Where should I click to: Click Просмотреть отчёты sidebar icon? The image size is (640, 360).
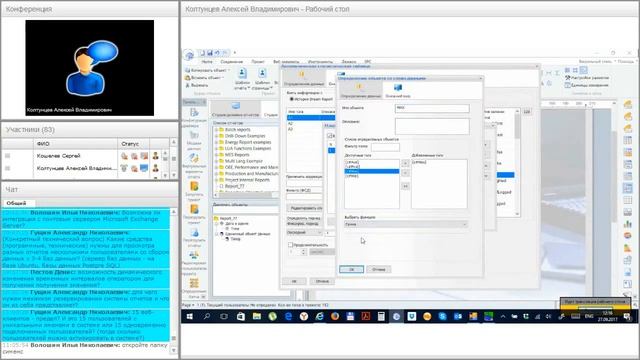coord(194,238)
